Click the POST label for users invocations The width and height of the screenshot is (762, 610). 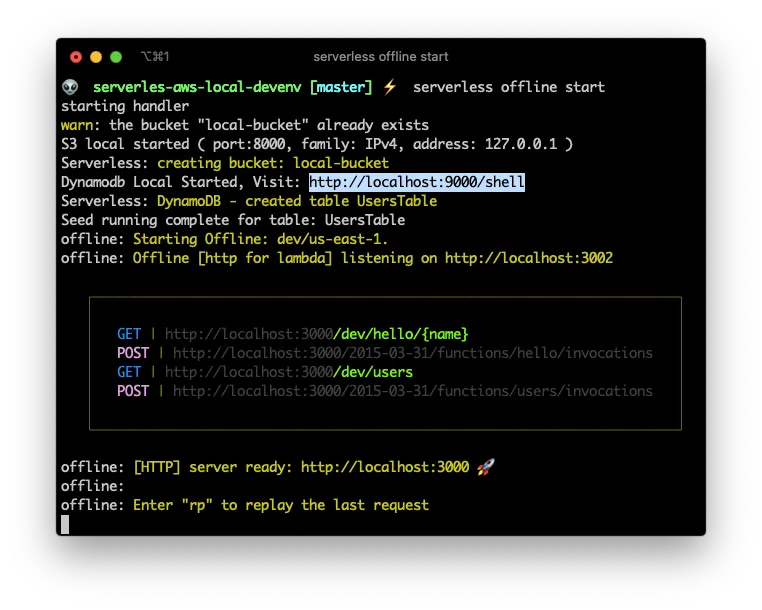pyautogui.click(x=133, y=391)
